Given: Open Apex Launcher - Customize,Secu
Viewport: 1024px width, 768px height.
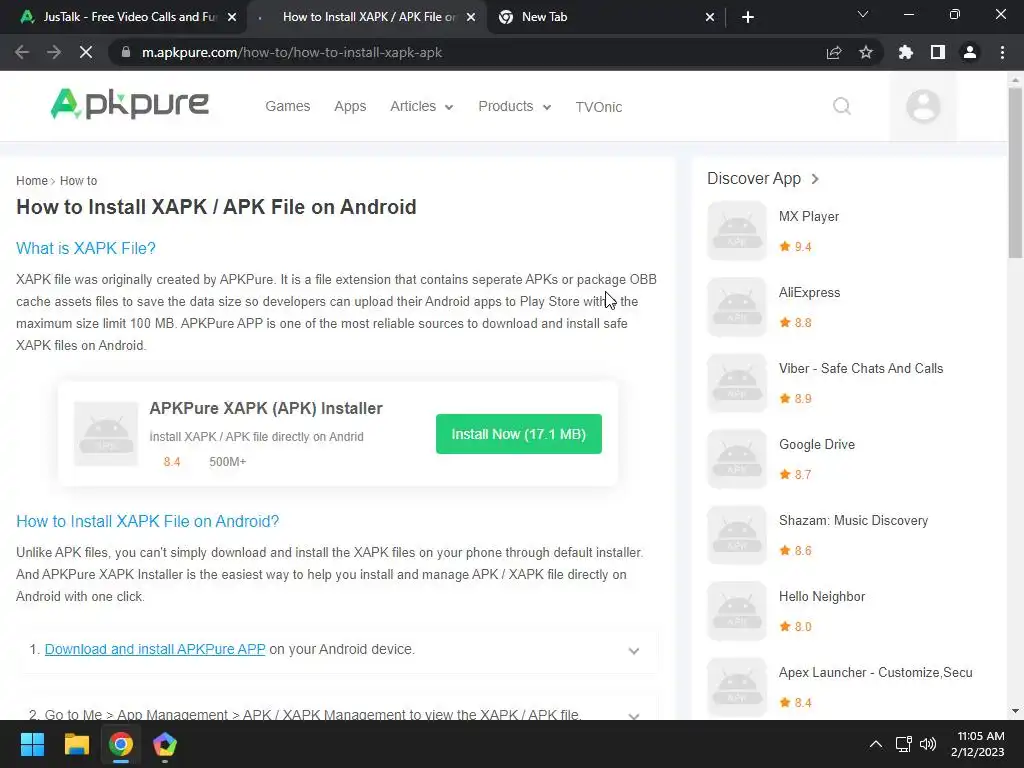Looking at the screenshot, I should click(x=876, y=672).
